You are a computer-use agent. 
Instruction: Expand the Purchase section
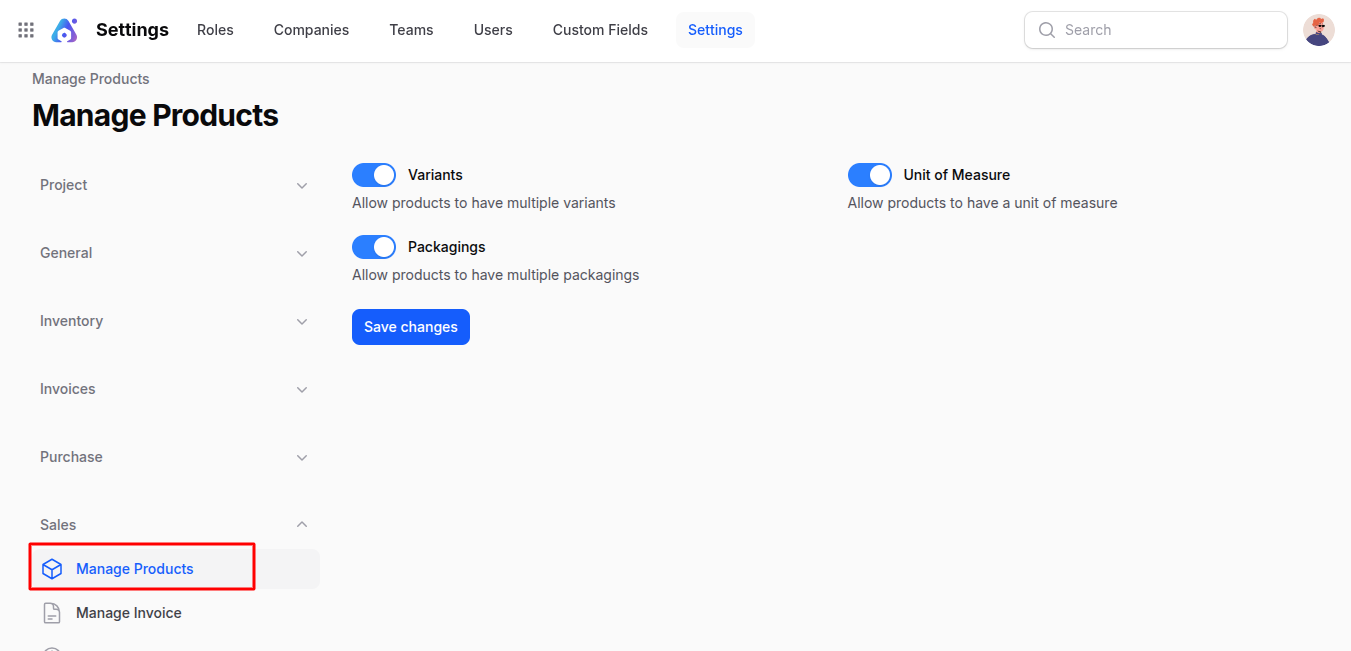pos(302,457)
